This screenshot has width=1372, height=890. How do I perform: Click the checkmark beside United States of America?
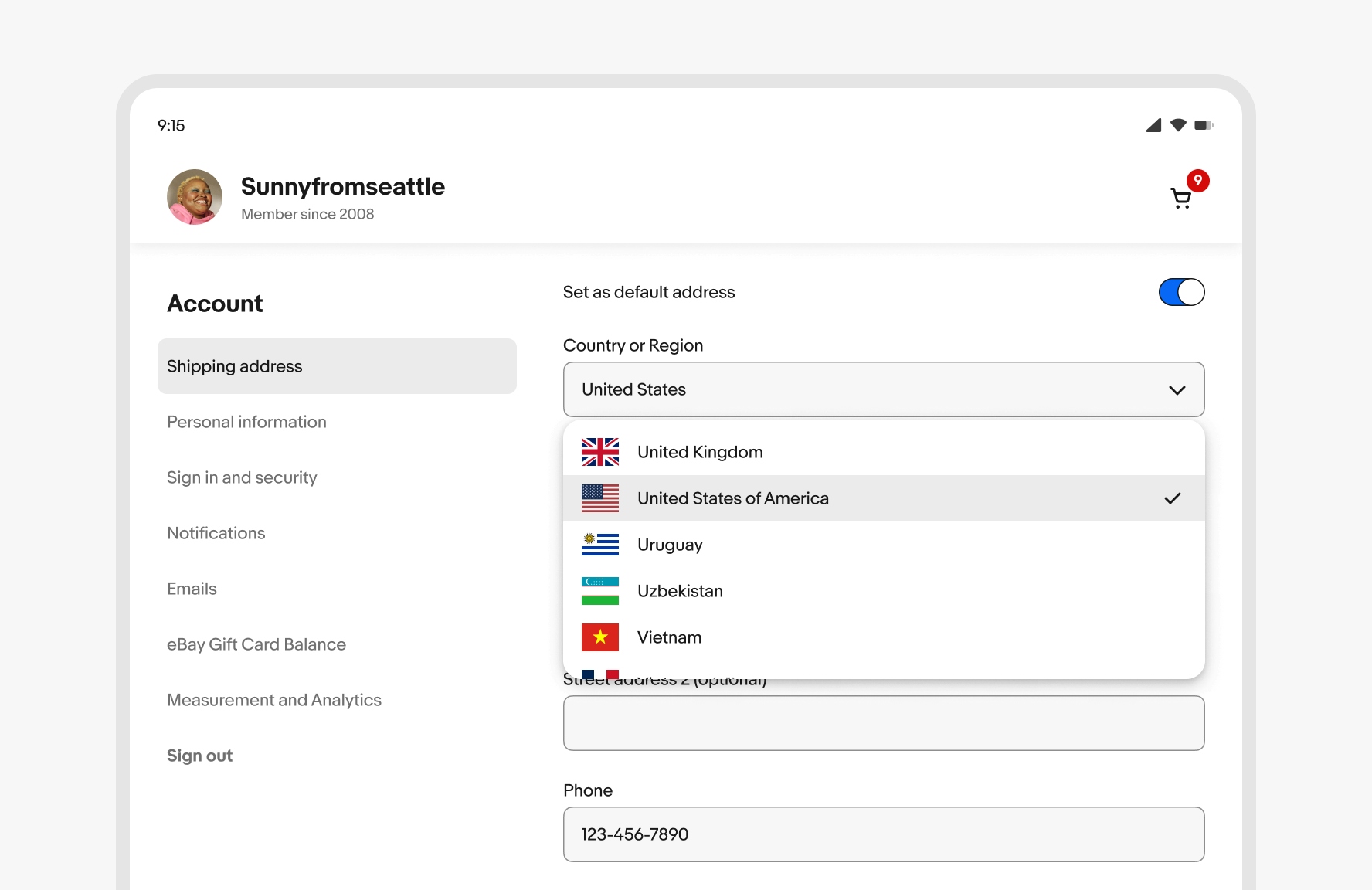coord(1172,498)
